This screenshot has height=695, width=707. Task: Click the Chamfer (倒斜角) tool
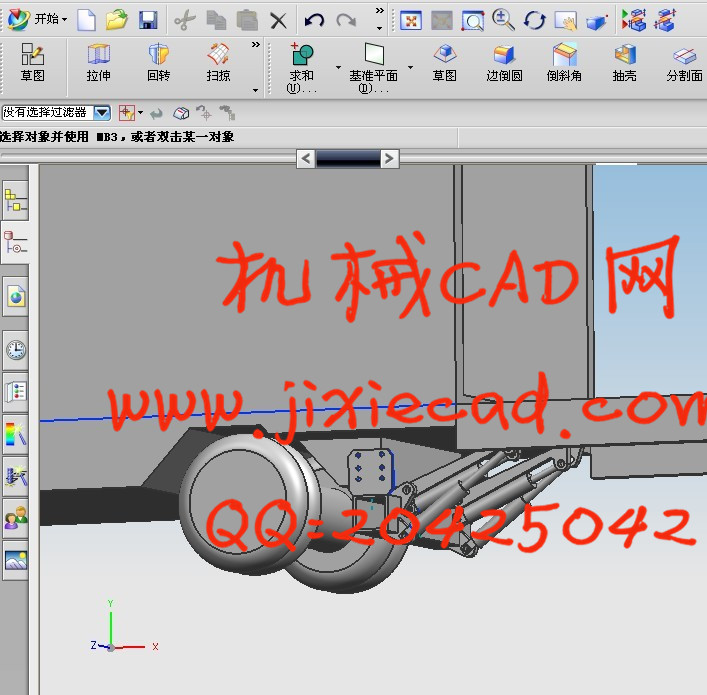point(564,62)
